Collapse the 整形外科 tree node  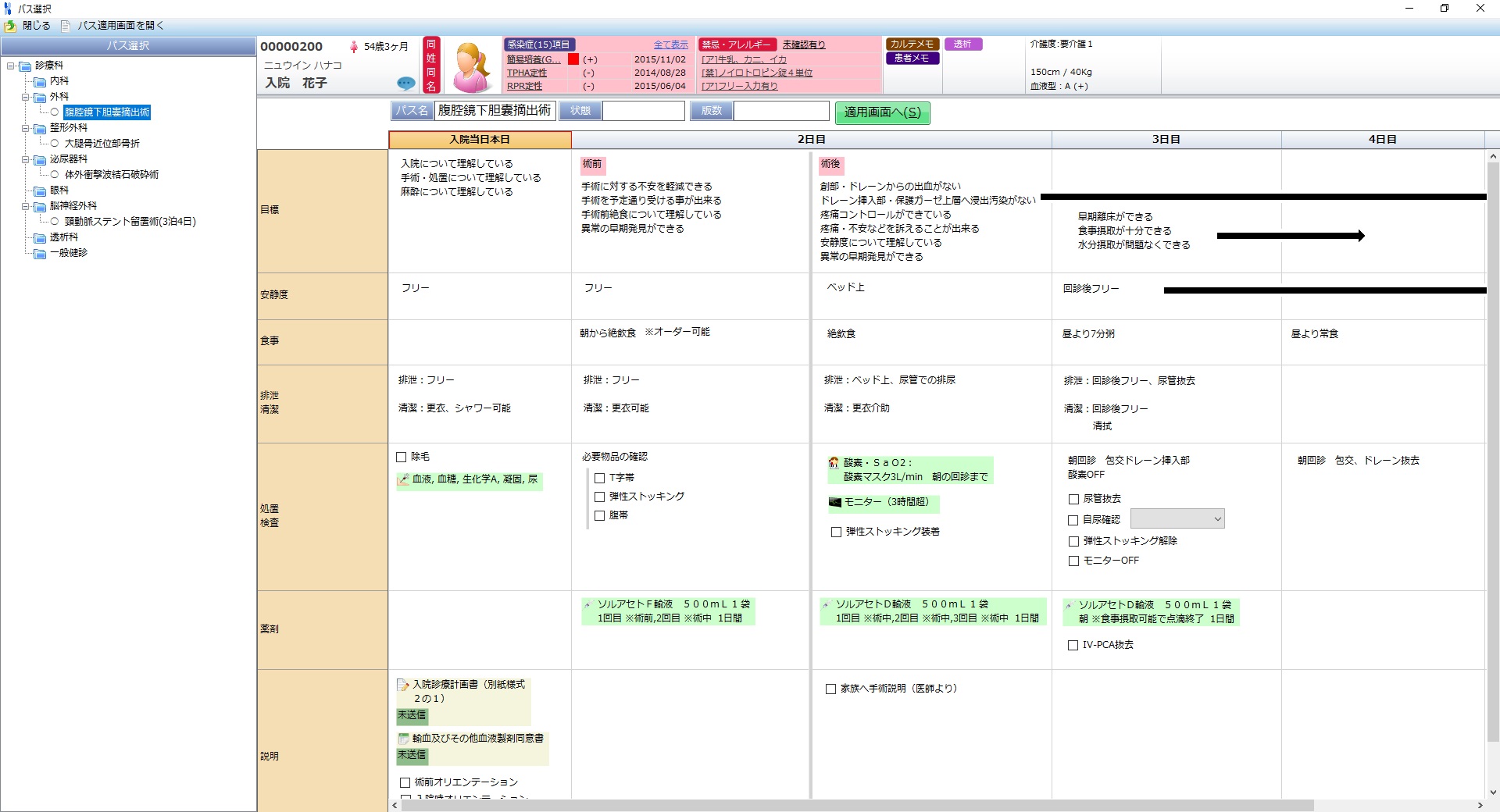tap(26, 128)
